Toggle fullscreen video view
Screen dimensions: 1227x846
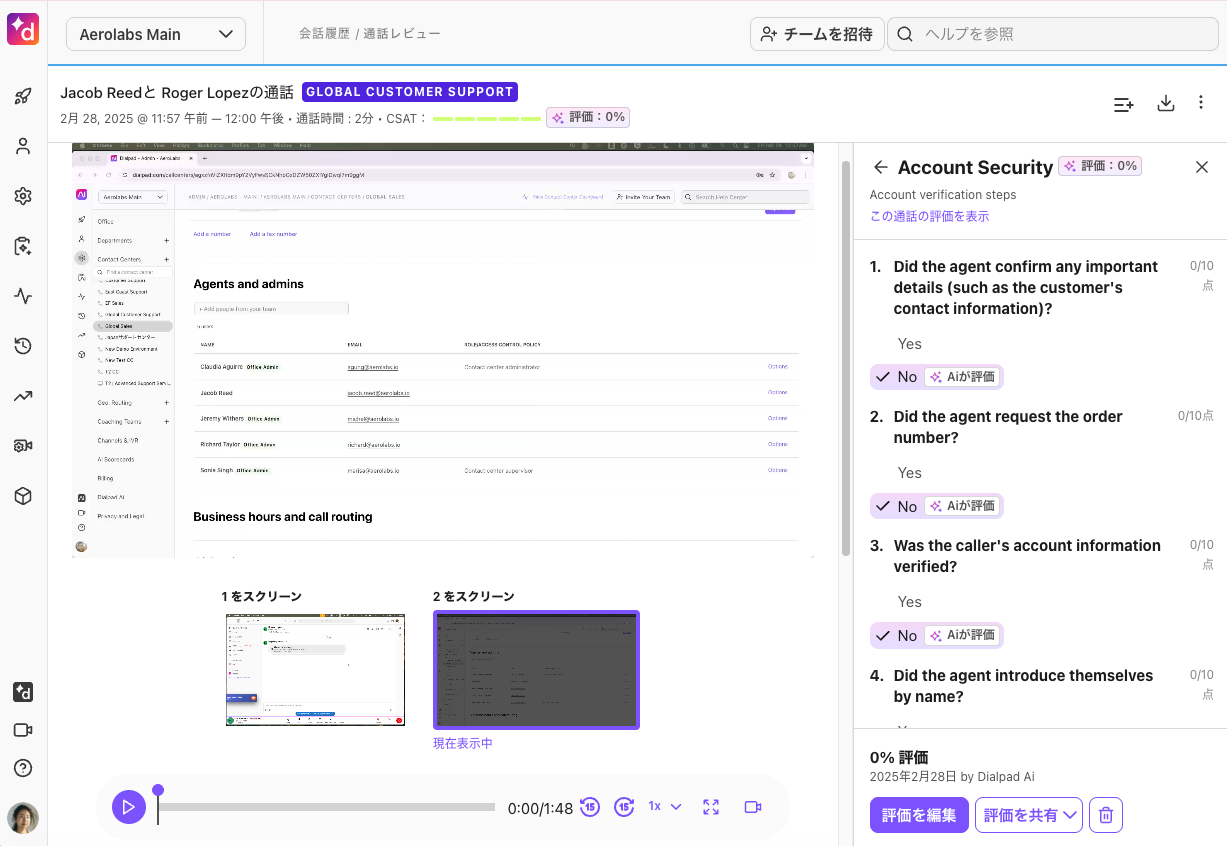(x=711, y=806)
